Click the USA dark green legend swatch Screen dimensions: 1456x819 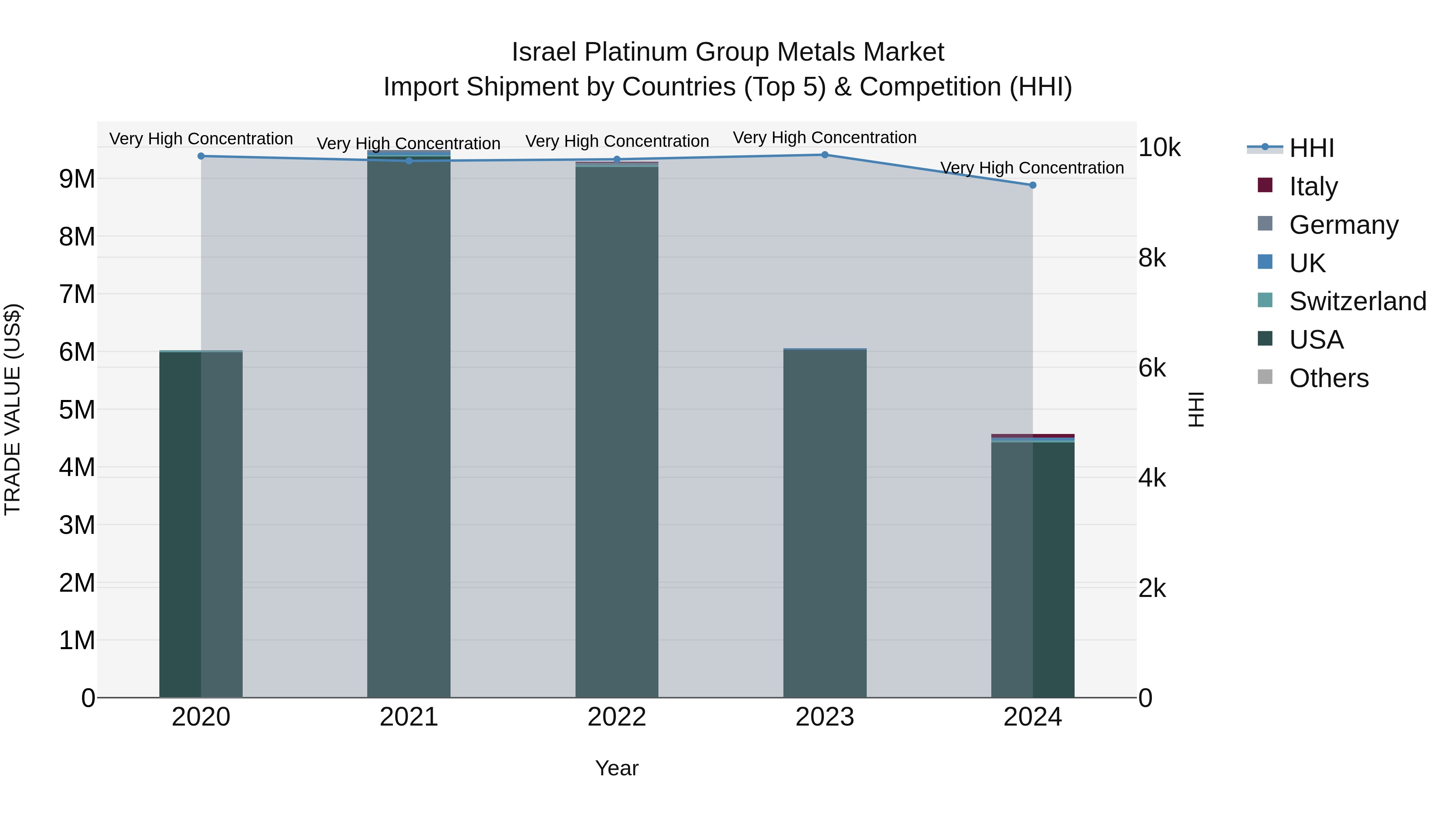coord(1265,339)
